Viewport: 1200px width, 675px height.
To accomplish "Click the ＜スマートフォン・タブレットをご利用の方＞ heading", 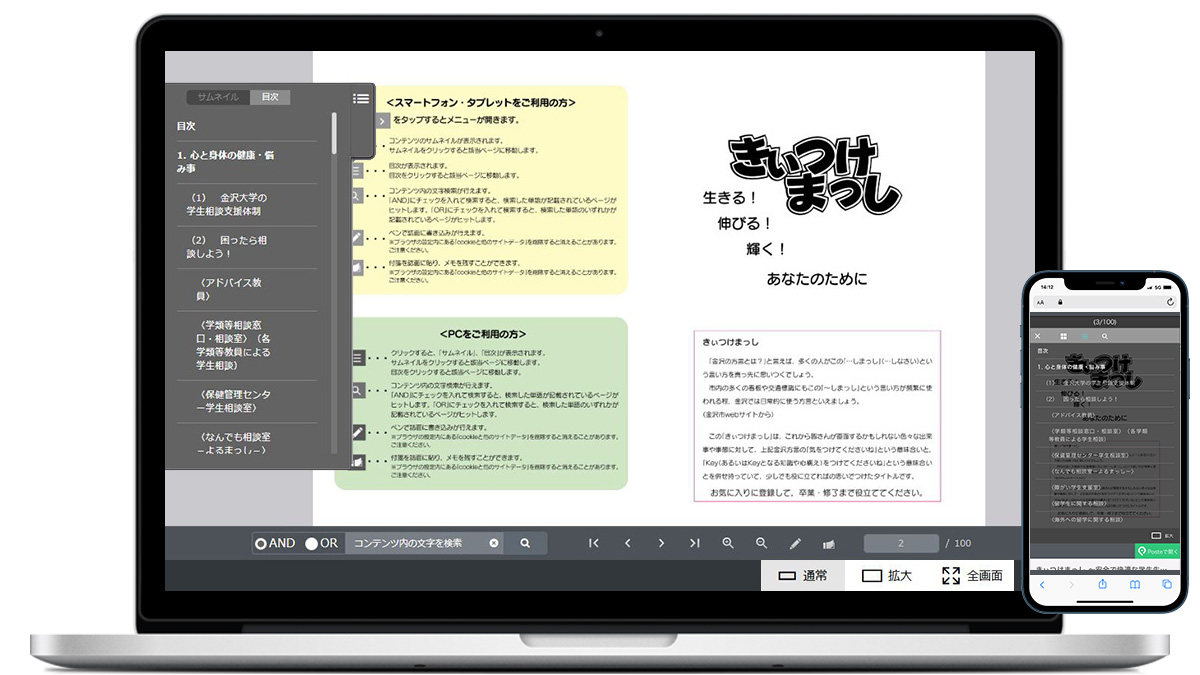I will [x=481, y=102].
